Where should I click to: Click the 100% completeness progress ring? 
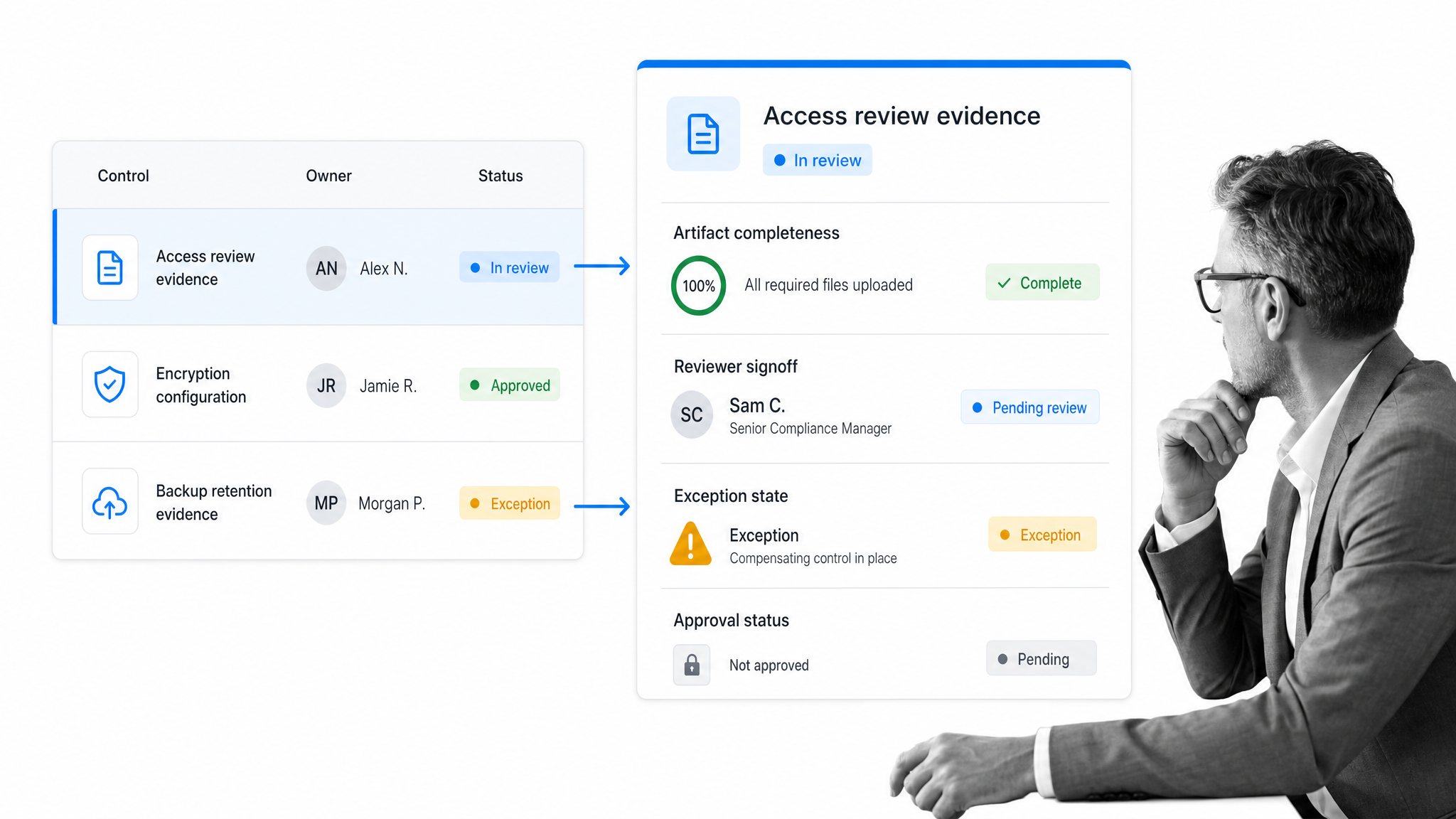[x=699, y=286]
